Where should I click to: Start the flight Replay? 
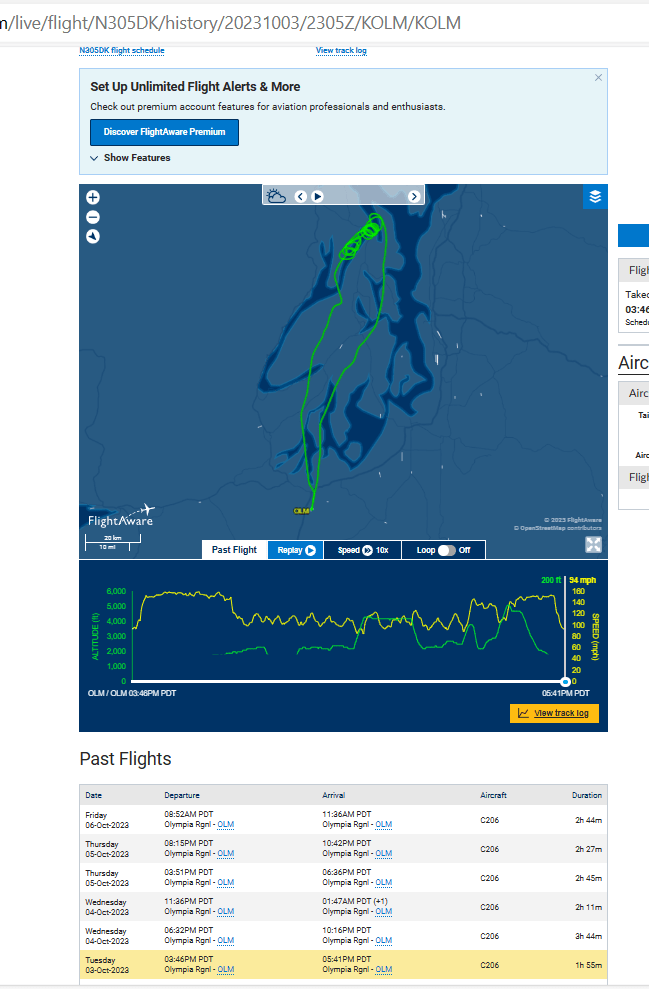pos(296,550)
